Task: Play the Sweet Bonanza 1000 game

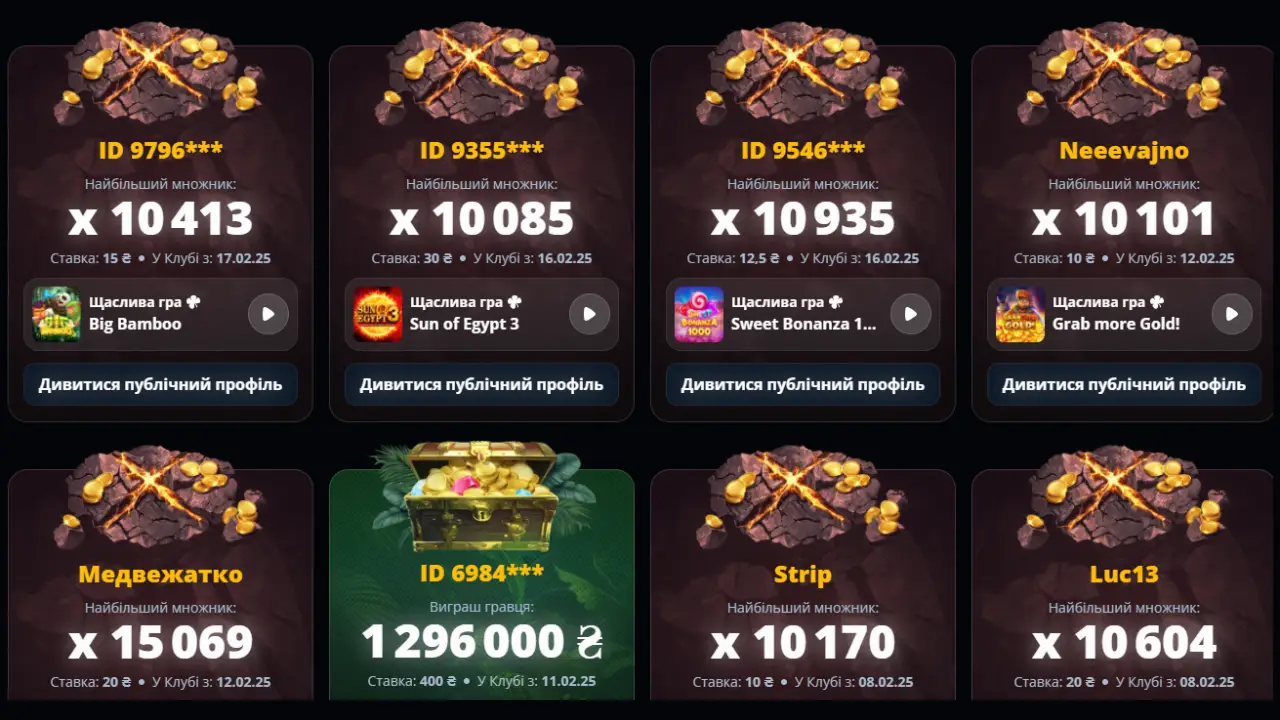Action: pyautogui.click(x=911, y=314)
